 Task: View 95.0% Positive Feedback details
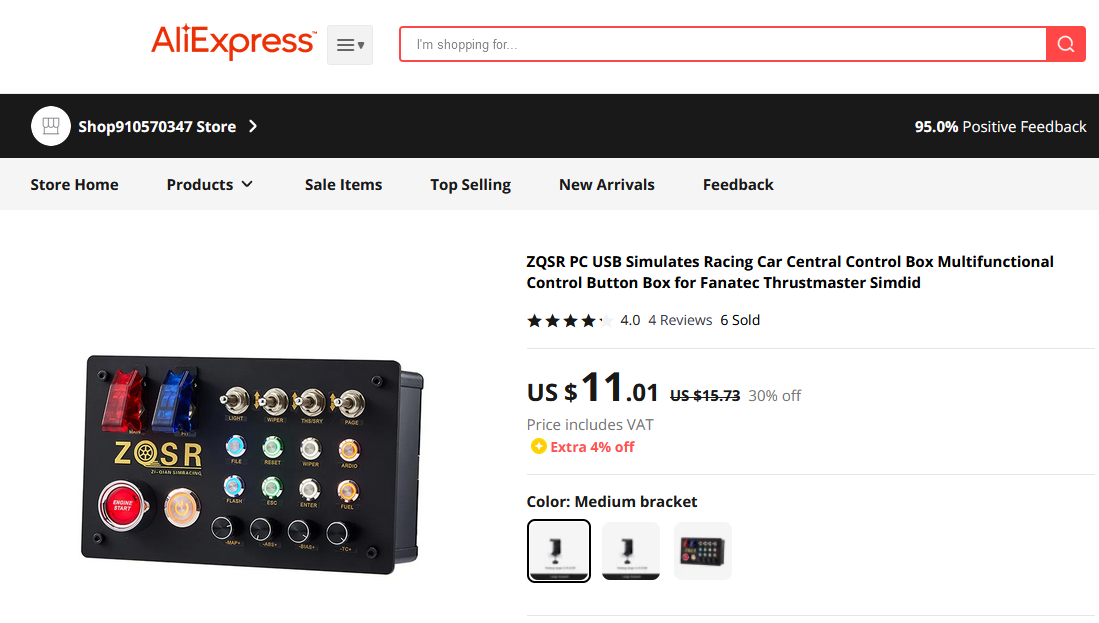pos(1000,127)
